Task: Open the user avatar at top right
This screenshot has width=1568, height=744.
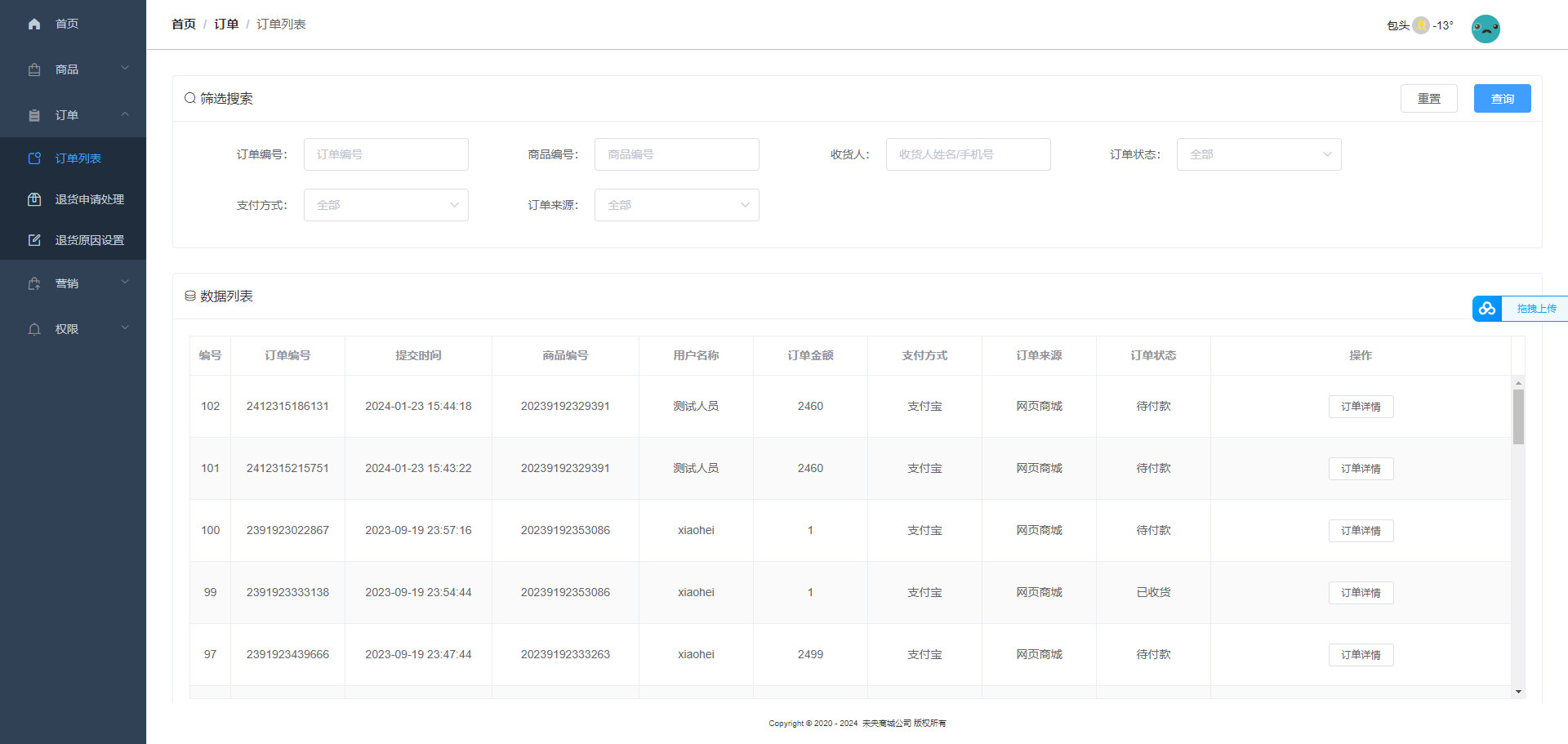Action: tap(1485, 29)
